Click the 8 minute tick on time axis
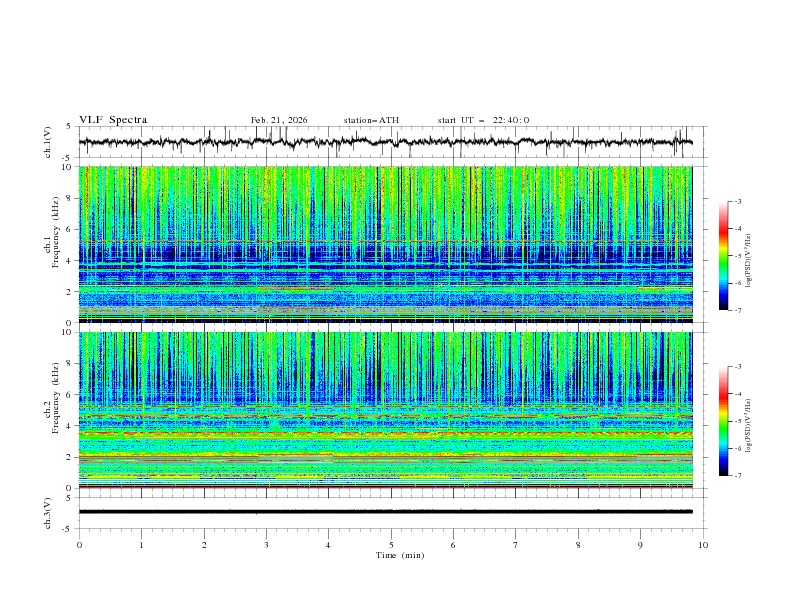This screenshot has width=792, height=612. pyautogui.click(x=578, y=544)
